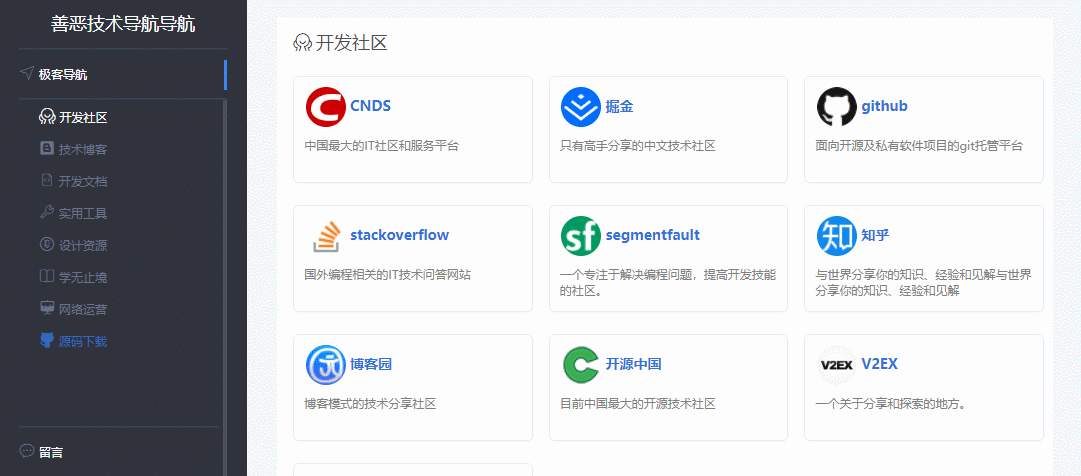The image size is (1081, 476).
Task: Go to 设计资源 in sidebar
Action: pos(82,246)
